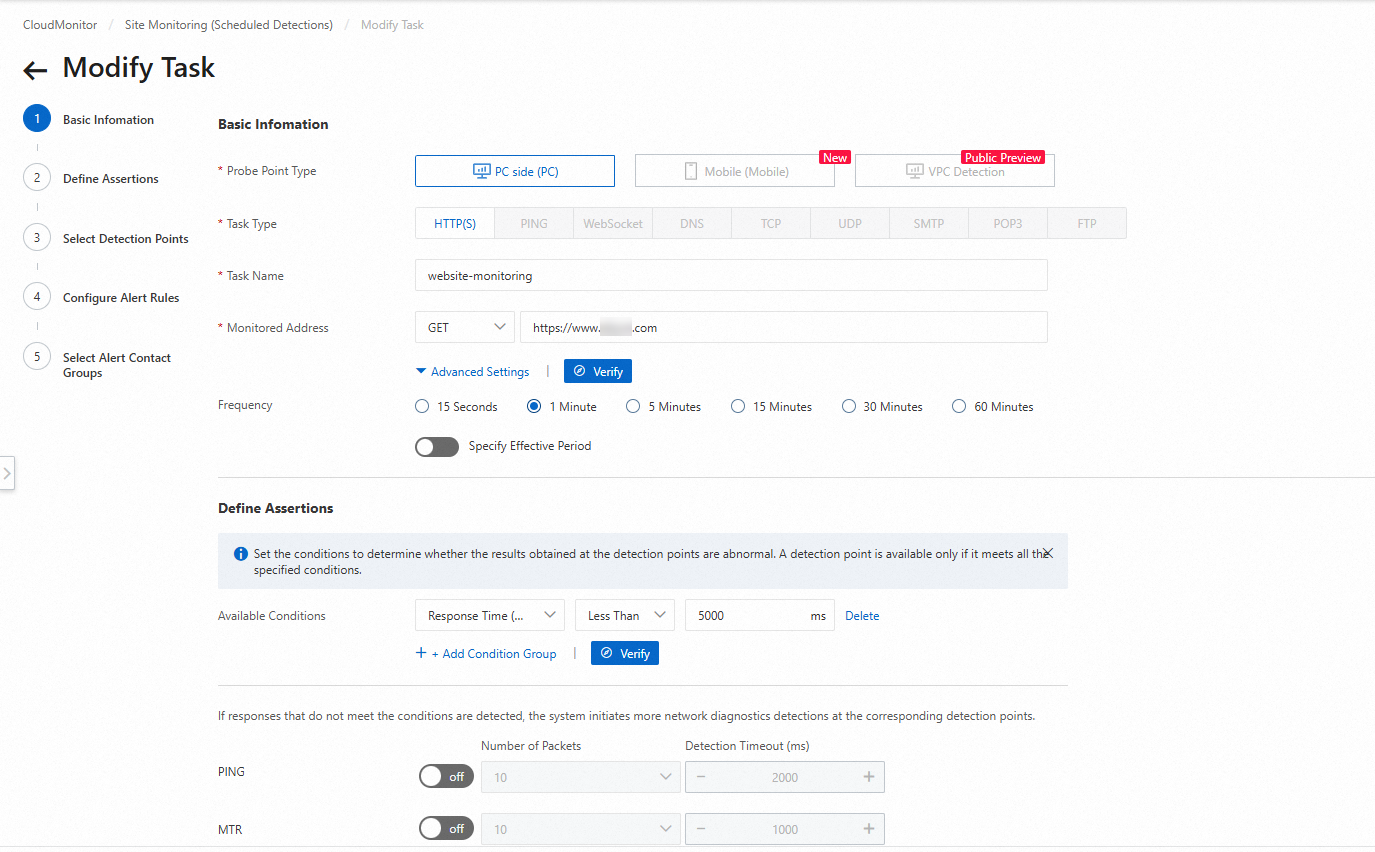Open the Less Than comparison dropdown

624,614
